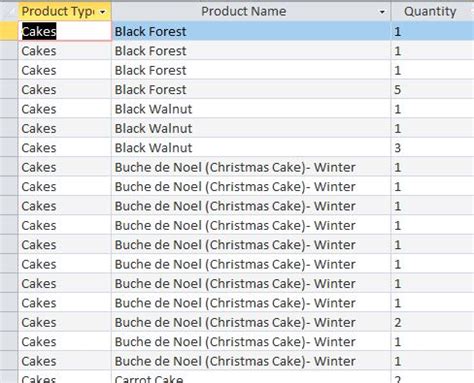Click the Buche de Noel quantity 2 cell

433,322
